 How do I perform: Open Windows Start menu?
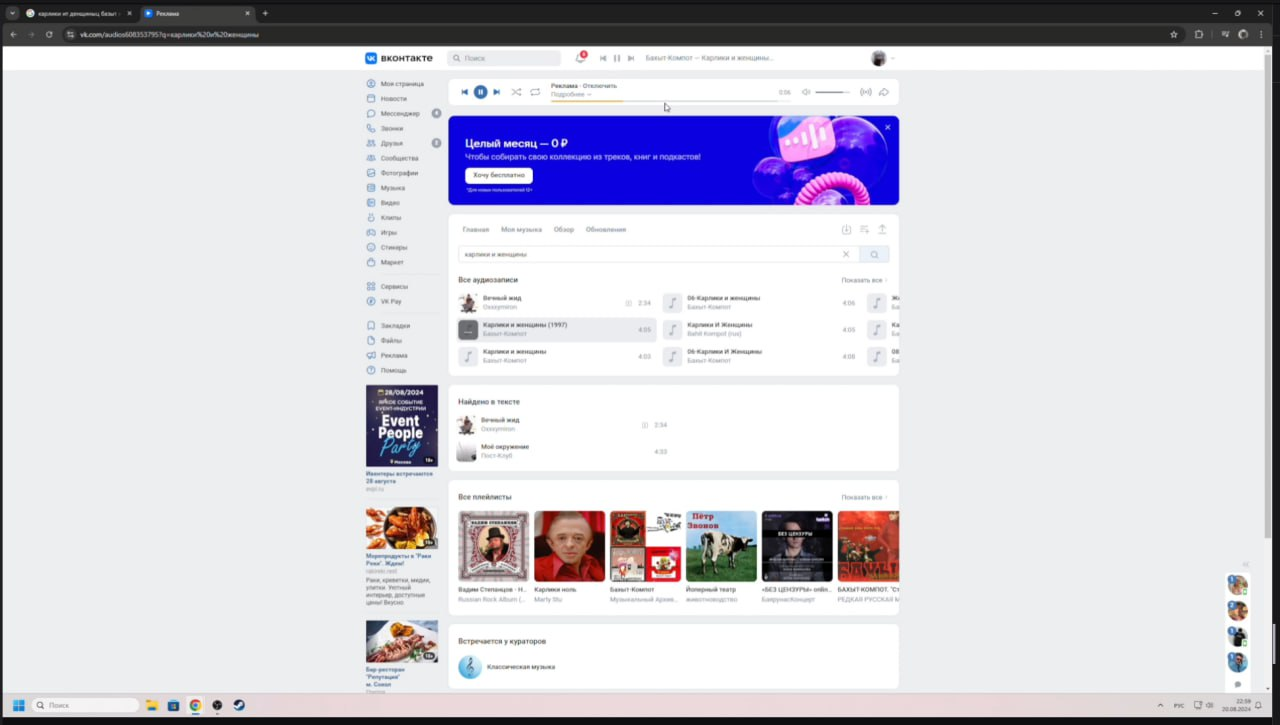[18, 705]
